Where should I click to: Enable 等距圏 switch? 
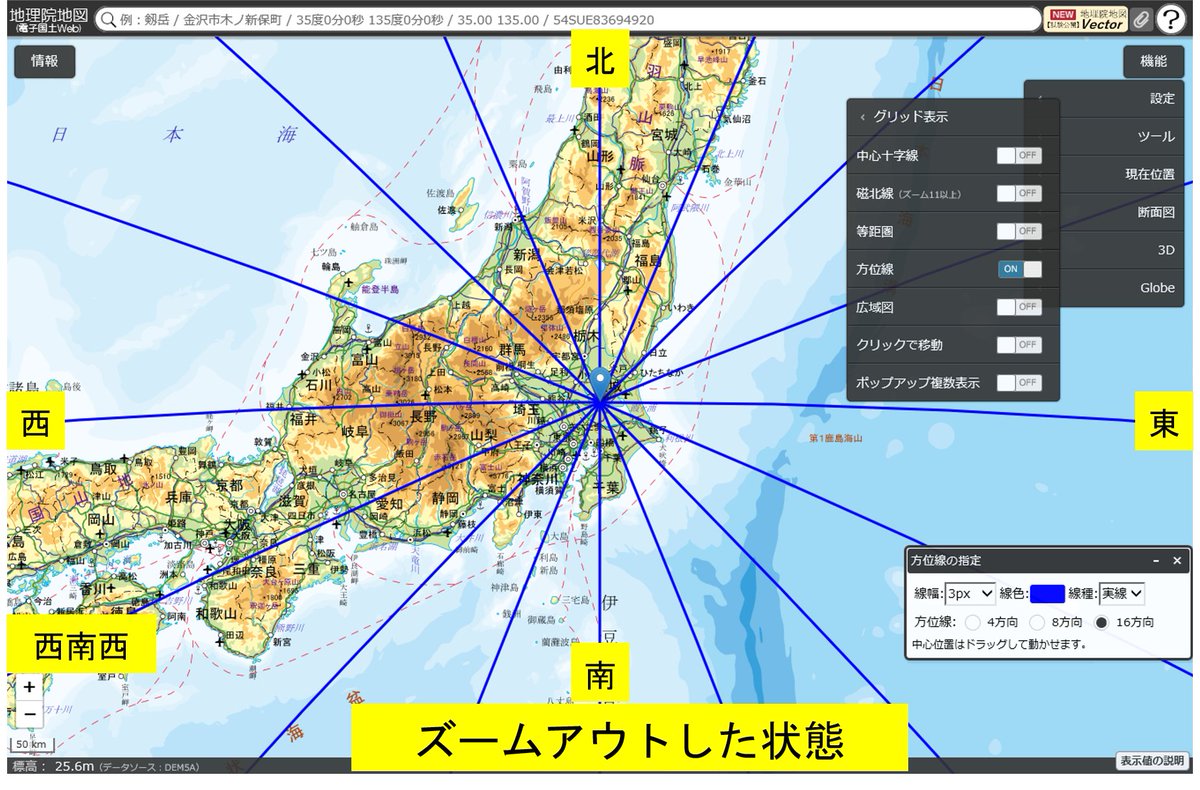tap(1019, 231)
